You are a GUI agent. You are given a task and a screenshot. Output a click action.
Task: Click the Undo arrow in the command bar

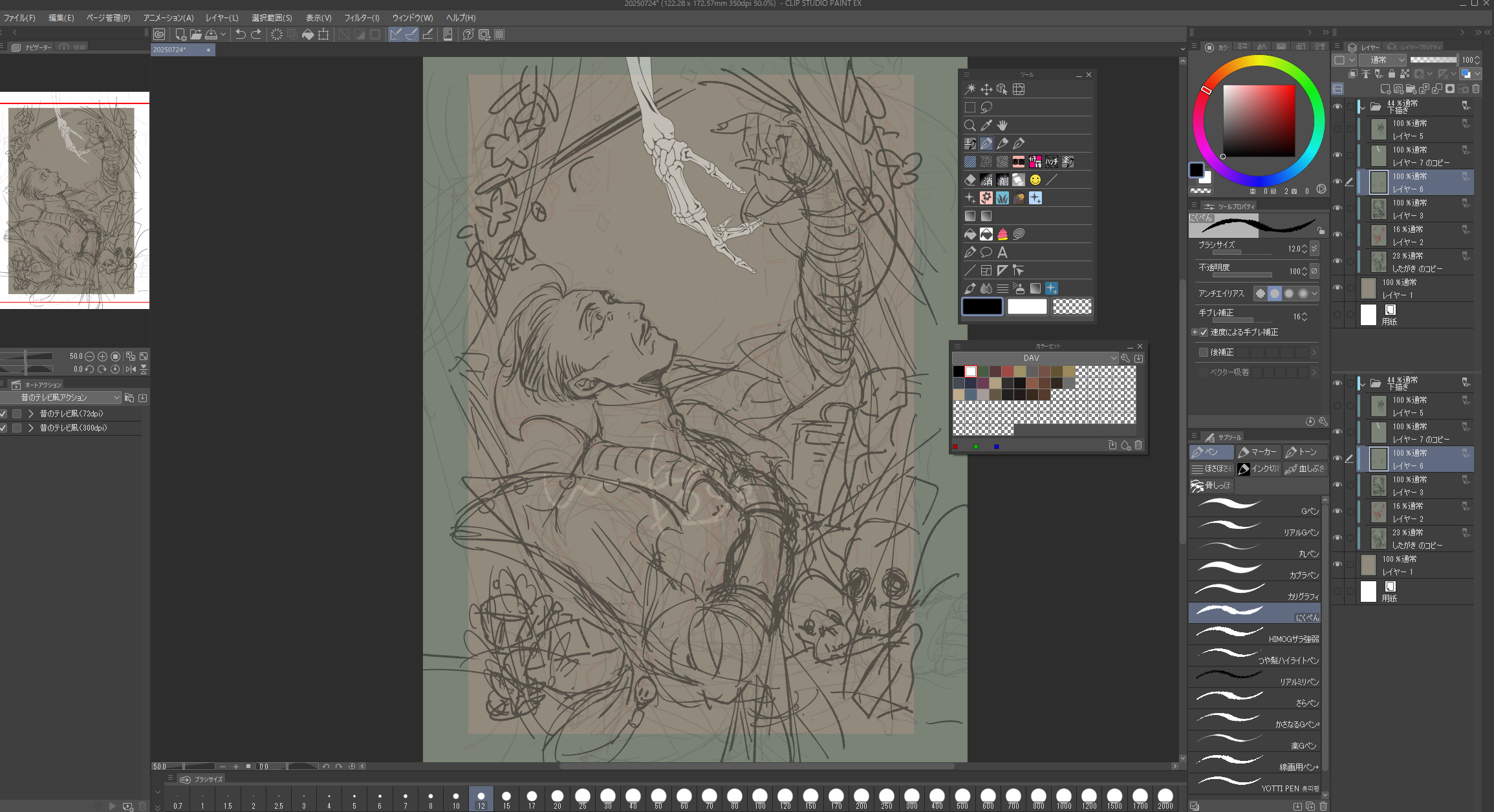[240, 34]
